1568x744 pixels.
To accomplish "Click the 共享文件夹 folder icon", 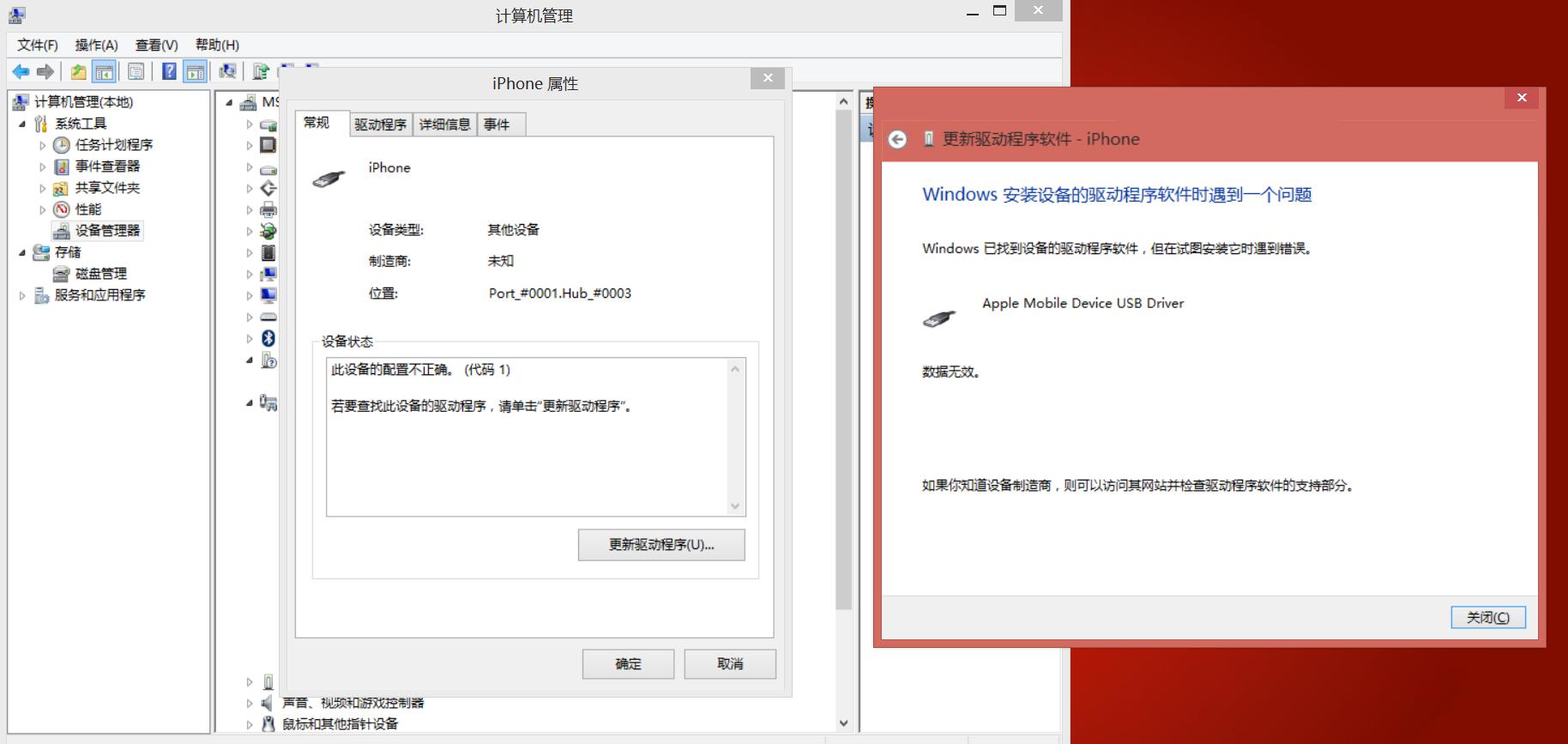I will (x=62, y=188).
